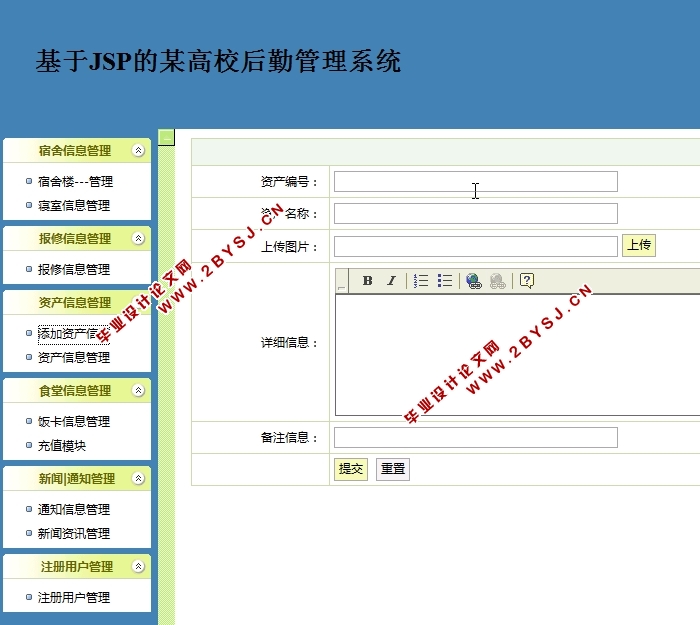
Task: Click the 上传图片 label
Action: point(289,246)
